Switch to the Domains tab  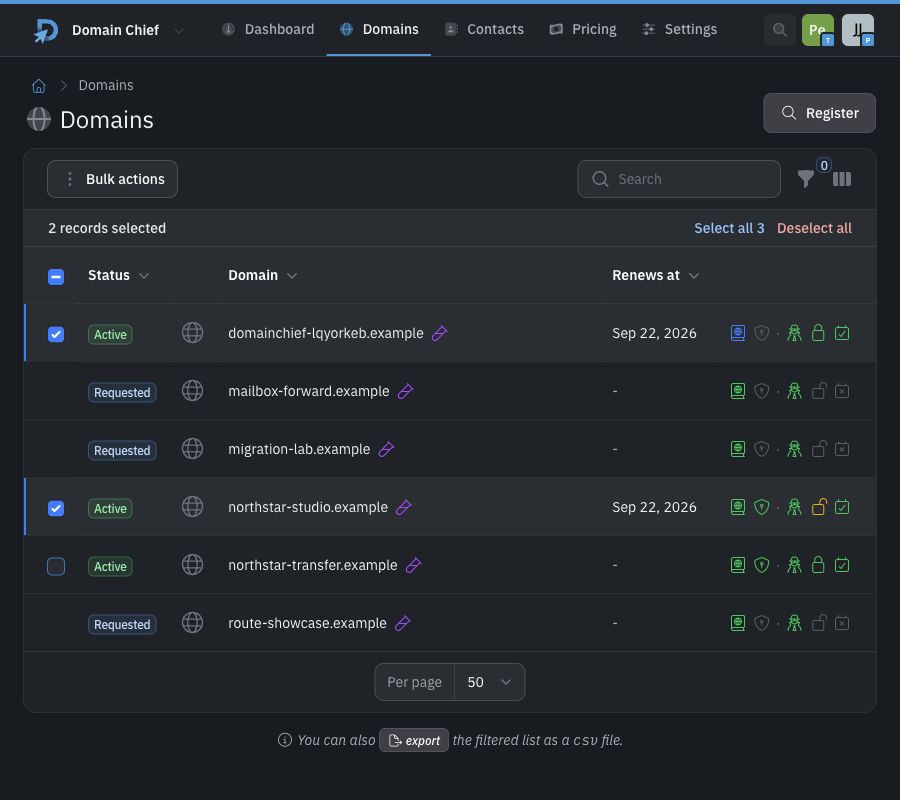click(x=379, y=29)
